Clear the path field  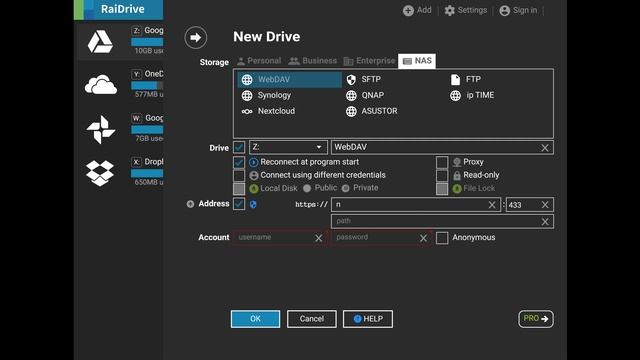545,222
